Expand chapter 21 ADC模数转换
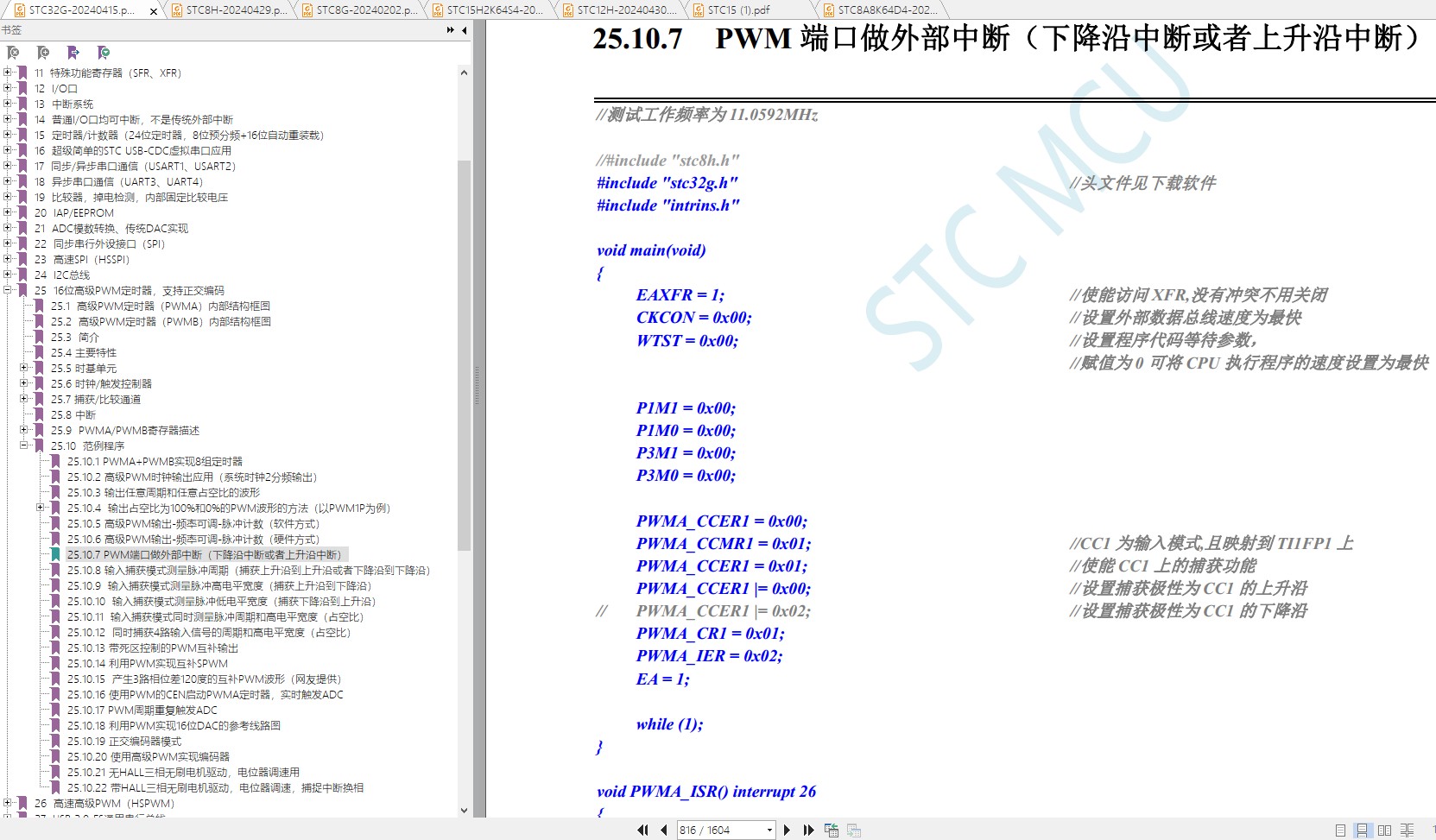 tap(8, 228)
